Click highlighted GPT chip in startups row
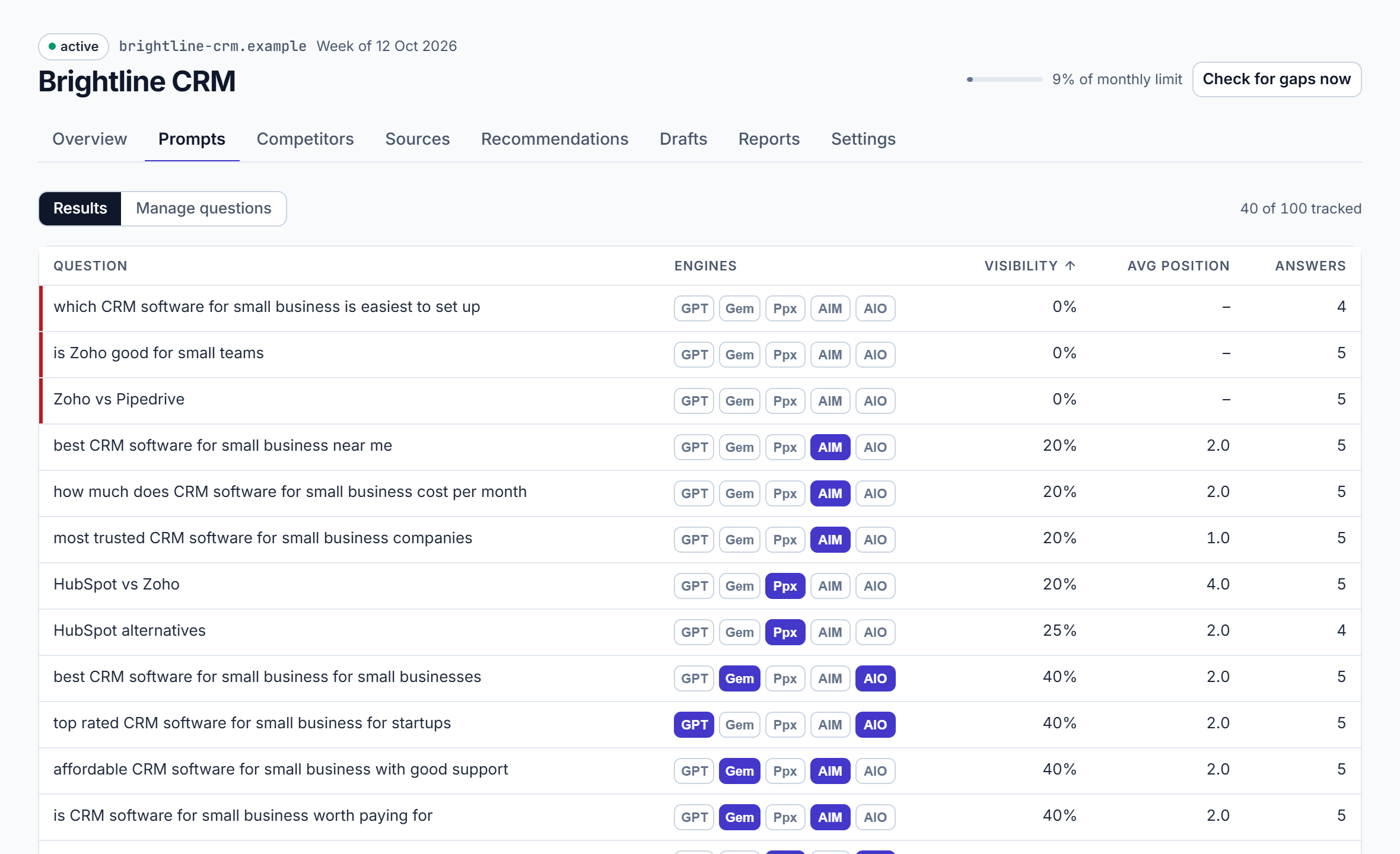Image resolution: width=1400 pixels, height=854 pixels. click(x=694, y=725)
